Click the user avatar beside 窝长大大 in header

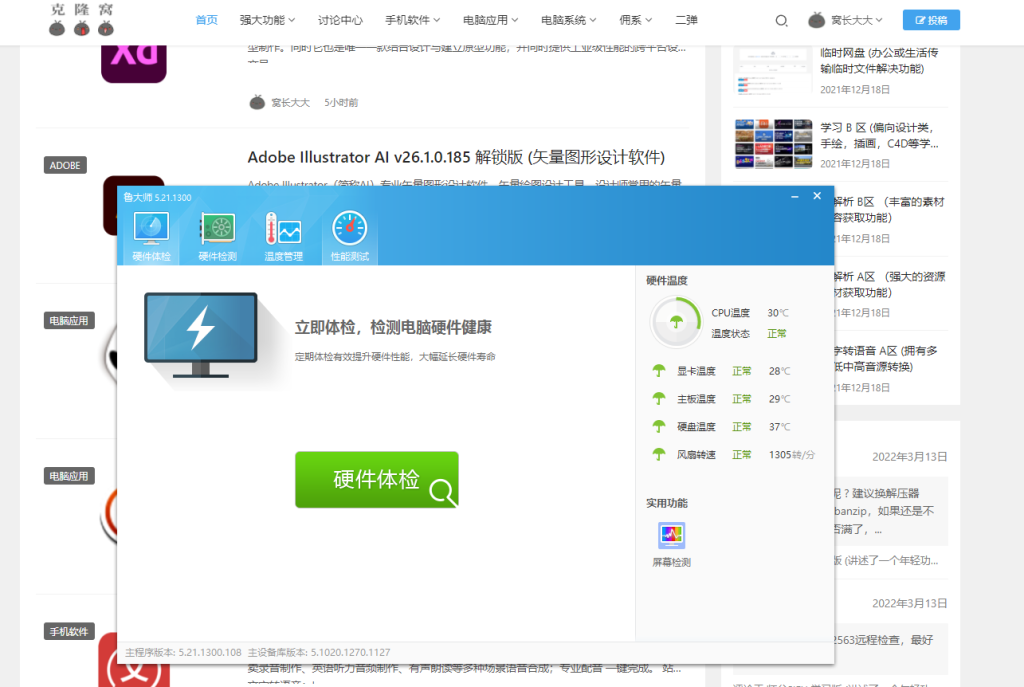(x=816, y=20)
